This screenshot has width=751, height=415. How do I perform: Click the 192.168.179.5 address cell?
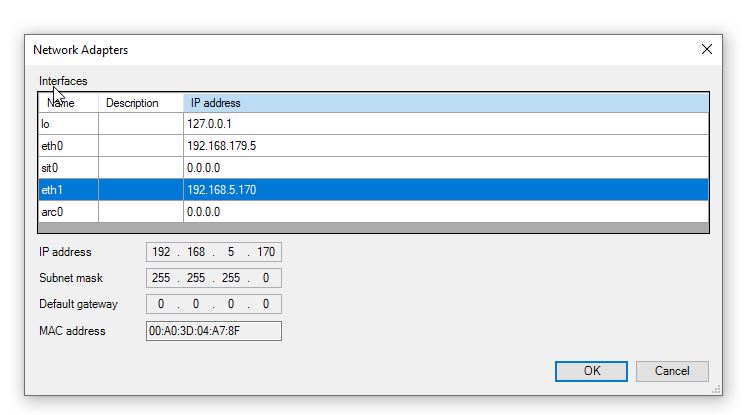446,146
